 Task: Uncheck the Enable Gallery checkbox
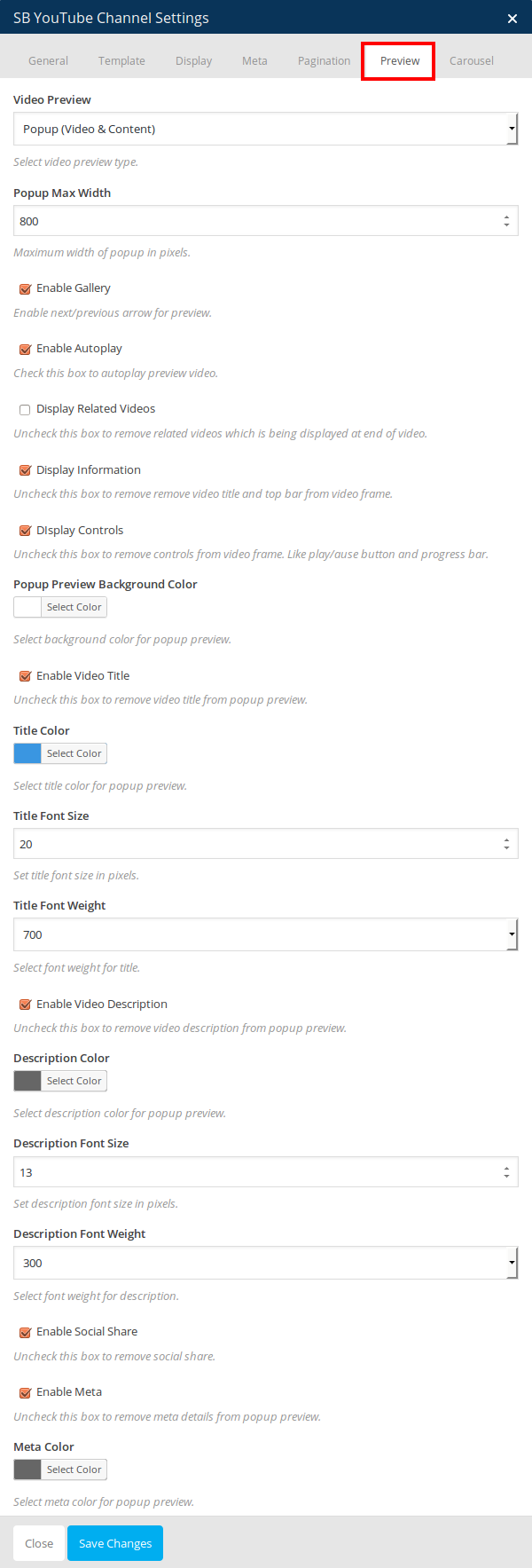[x=26, y=288]
